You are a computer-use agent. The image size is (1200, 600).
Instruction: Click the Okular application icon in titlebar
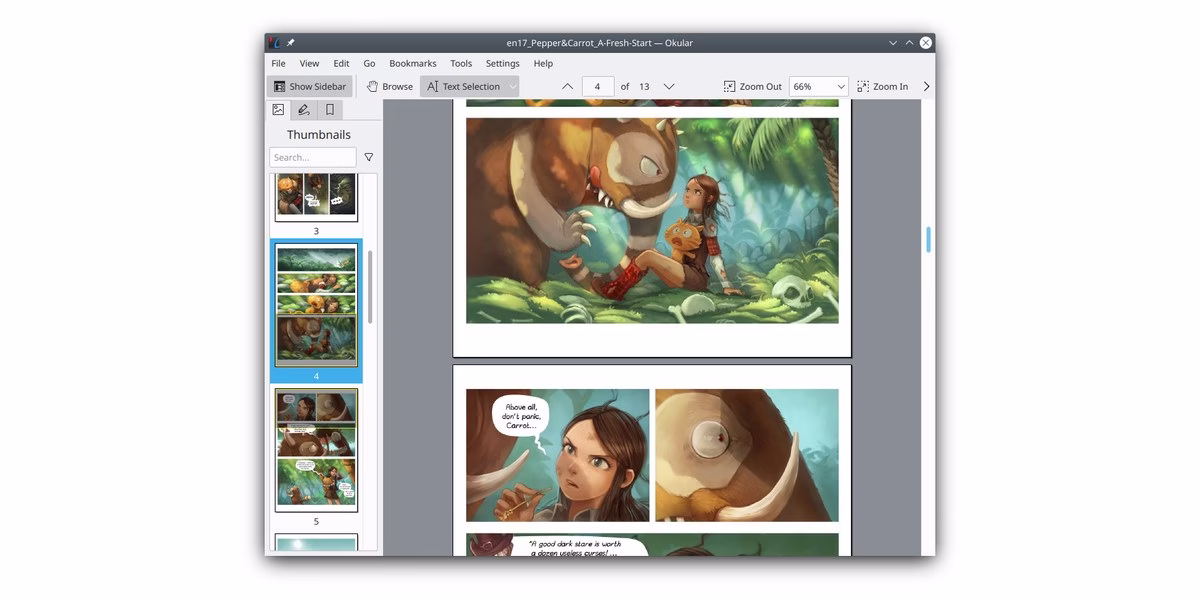274,43
